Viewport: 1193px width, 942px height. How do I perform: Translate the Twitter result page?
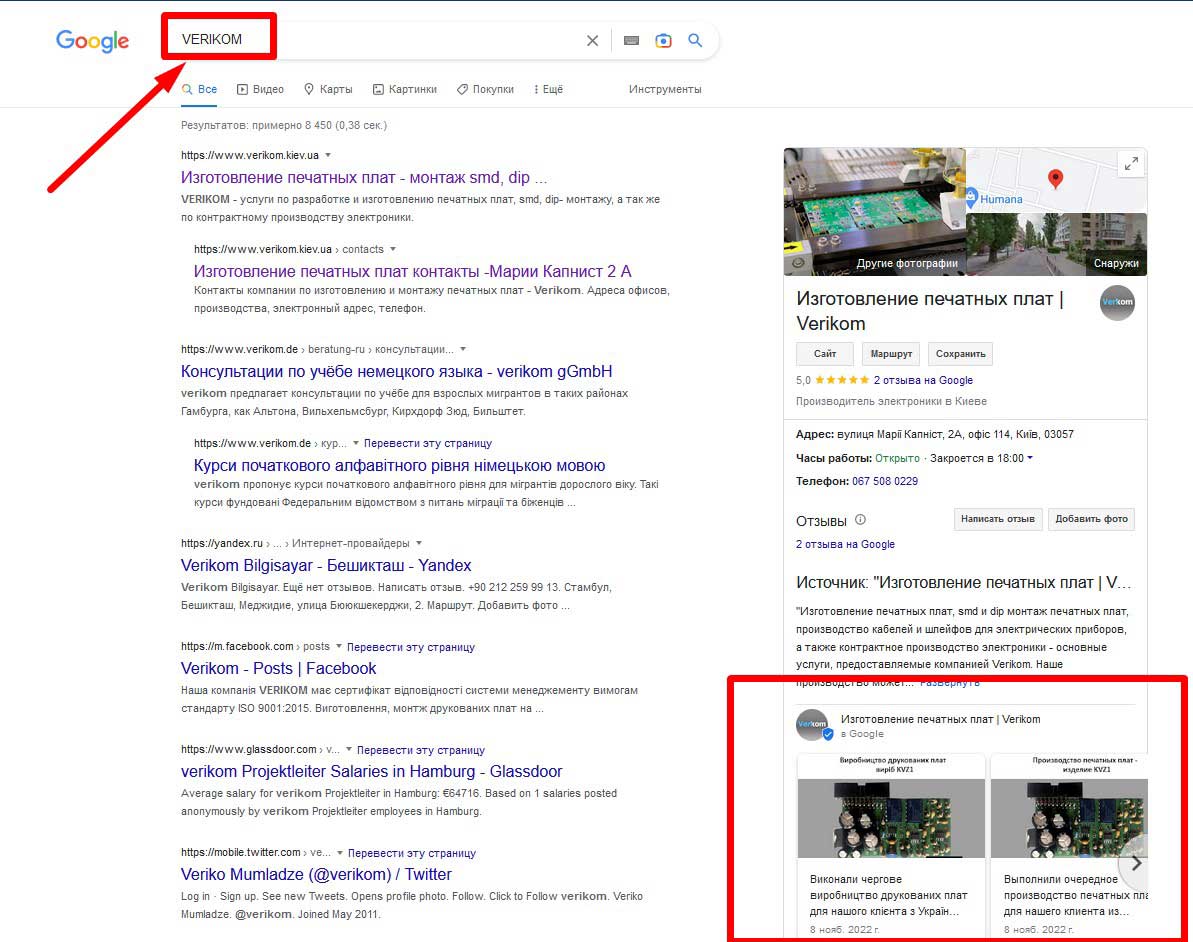click(x=412, y=853)
